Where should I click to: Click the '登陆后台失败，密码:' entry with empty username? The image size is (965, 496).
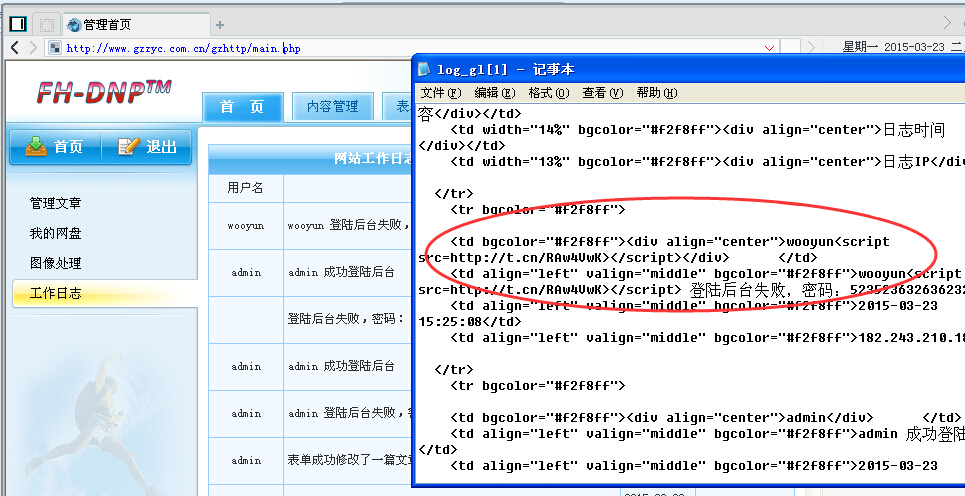(346, 319)
